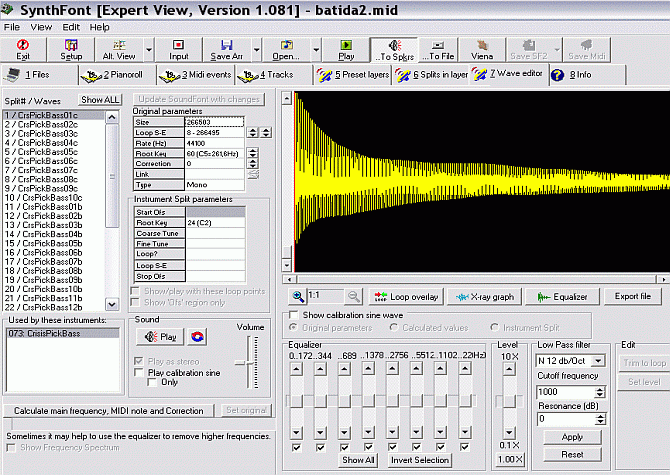Image resolution: width=670 pixels, height=475 pixels.
Task: Open the Help menu
Action: tap(99, 27)
